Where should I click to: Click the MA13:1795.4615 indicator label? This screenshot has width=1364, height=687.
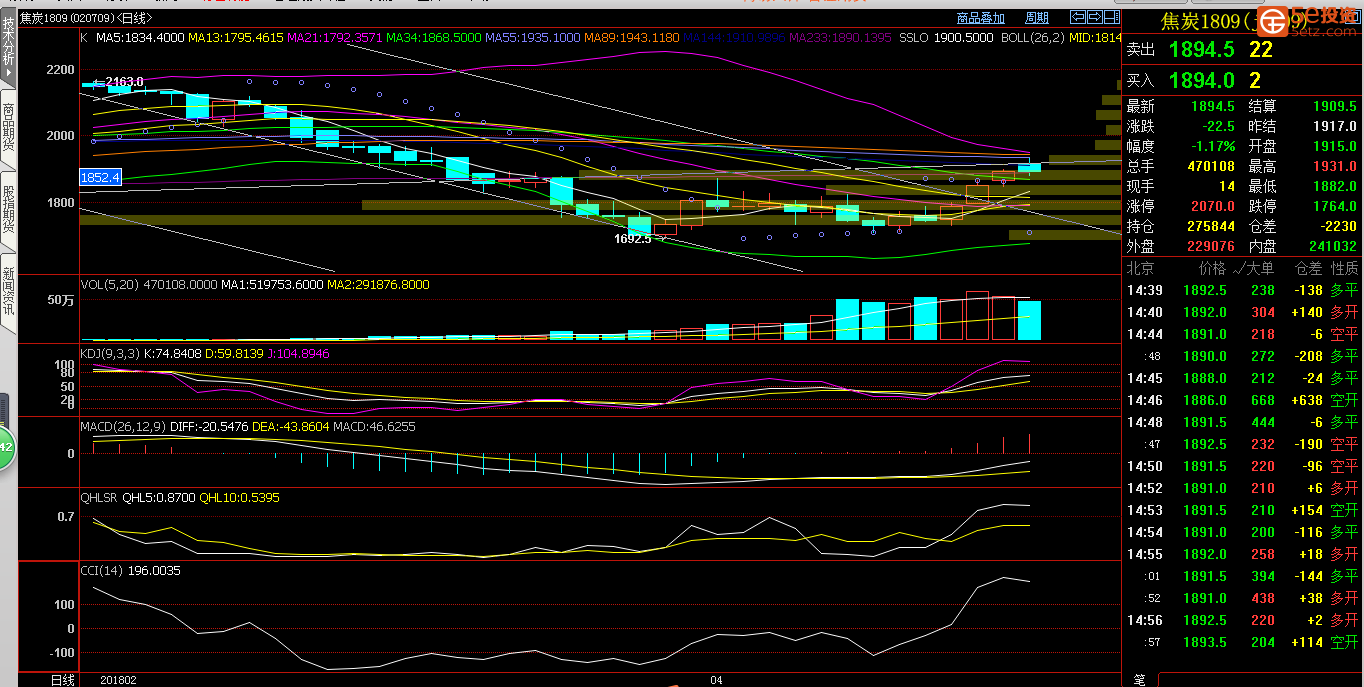tap(236, 38)
